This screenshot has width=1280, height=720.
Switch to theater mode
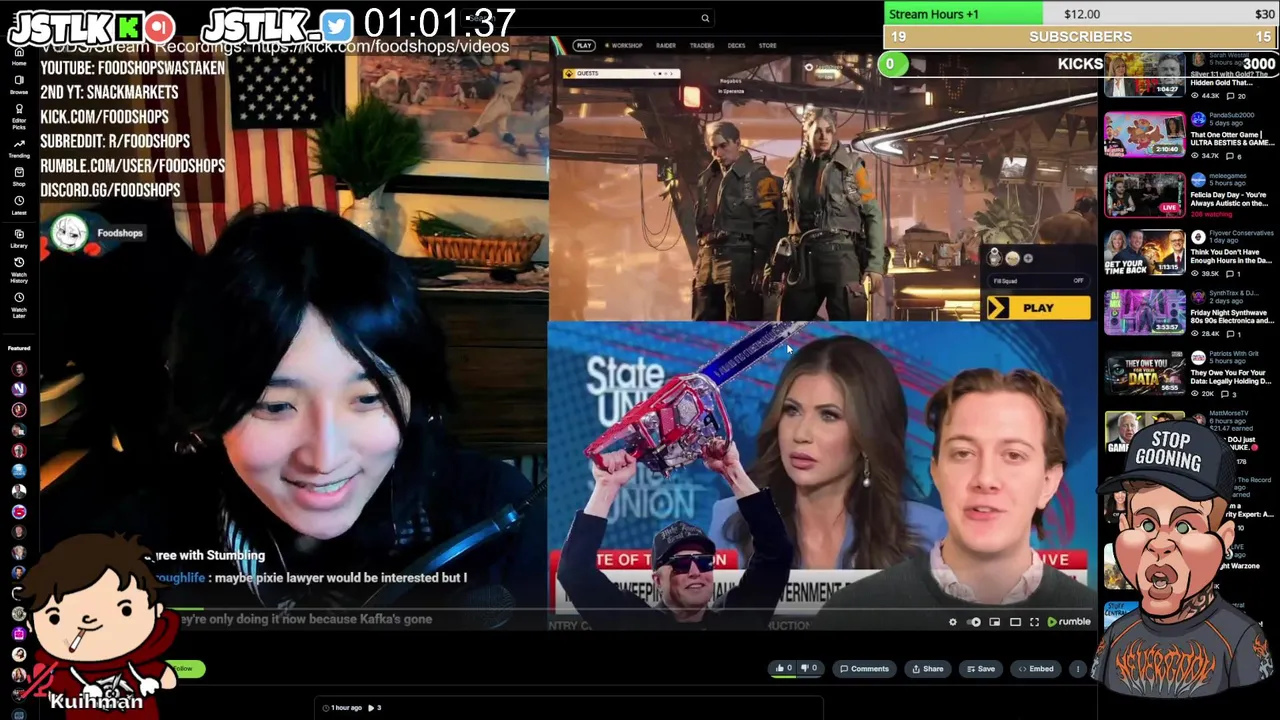point(1015,622)
